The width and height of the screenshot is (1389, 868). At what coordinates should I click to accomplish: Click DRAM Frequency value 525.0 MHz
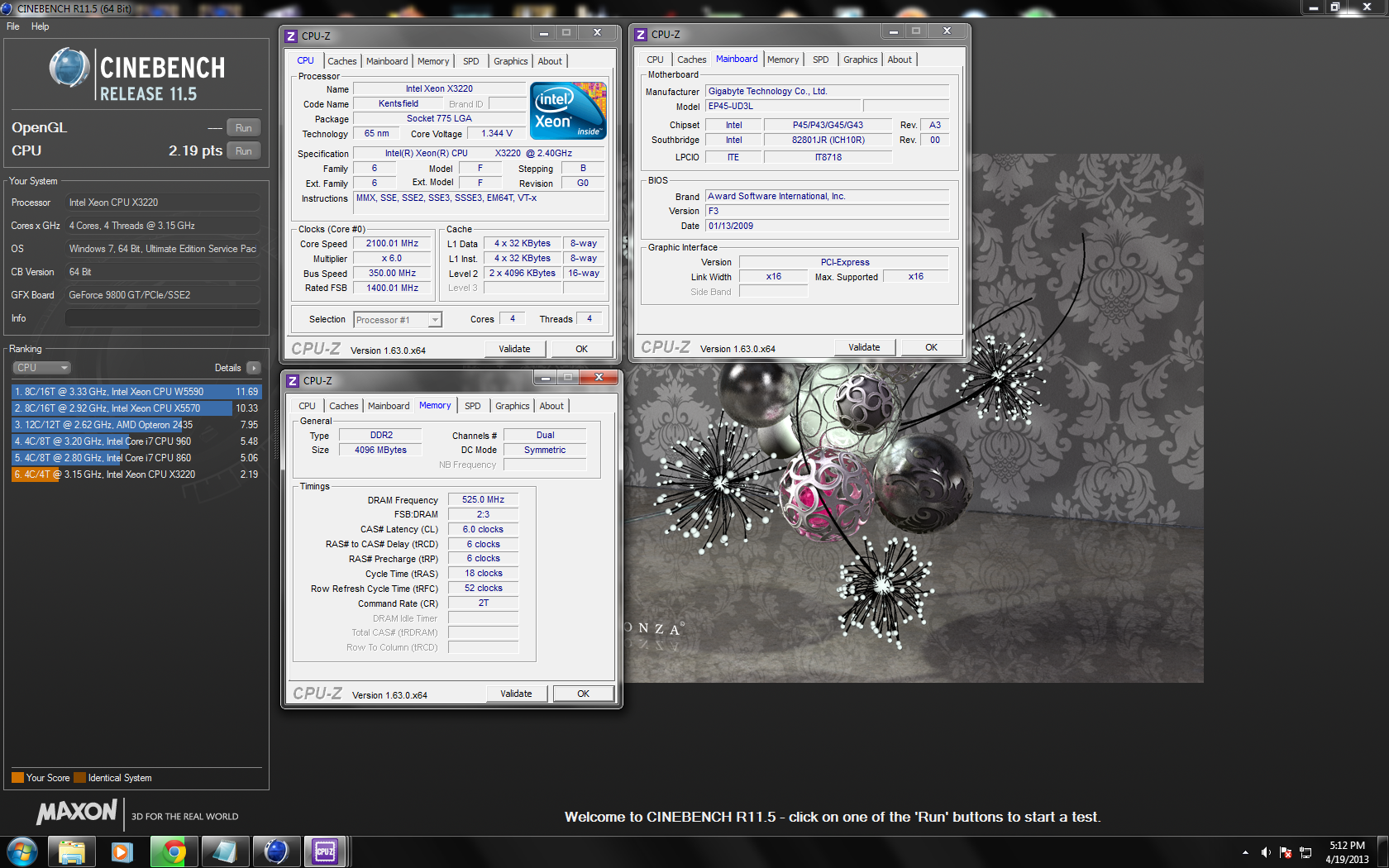tap(483, 499)
